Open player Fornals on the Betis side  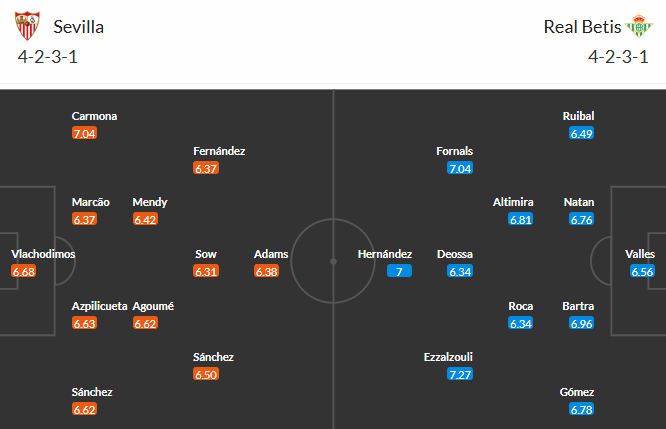tap(455, 151)
